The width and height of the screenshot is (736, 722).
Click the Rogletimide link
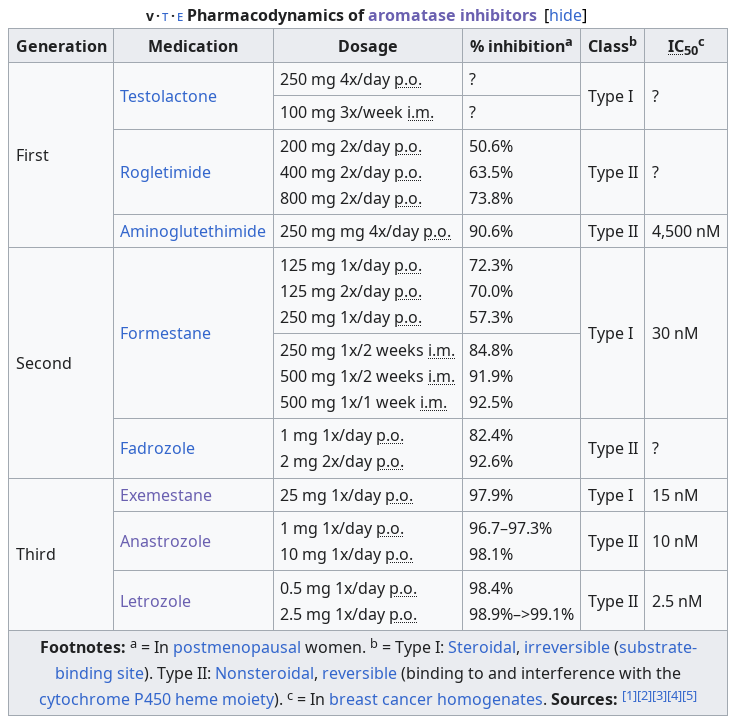coord(165,172)
